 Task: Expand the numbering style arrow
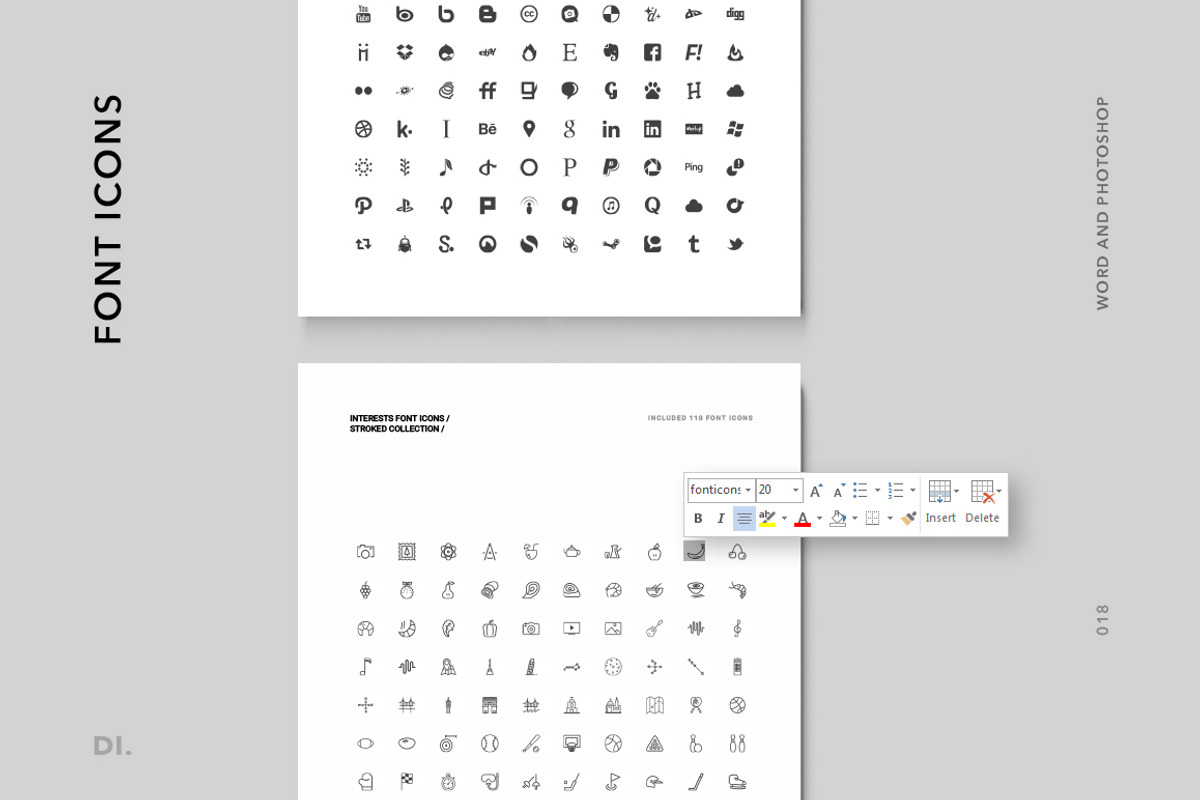click(x=913, y=490)
